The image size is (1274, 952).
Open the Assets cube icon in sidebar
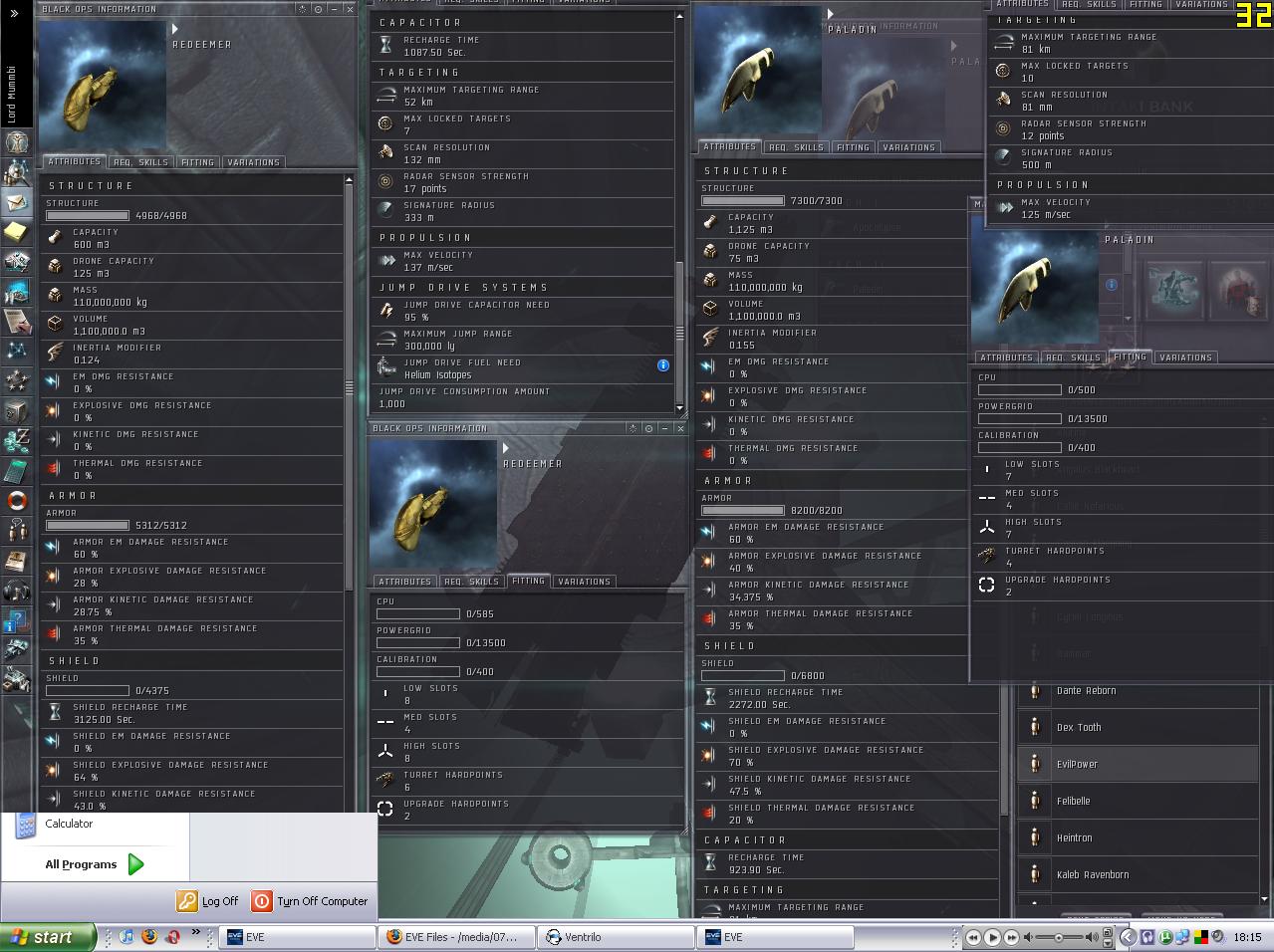coord(16,410)
